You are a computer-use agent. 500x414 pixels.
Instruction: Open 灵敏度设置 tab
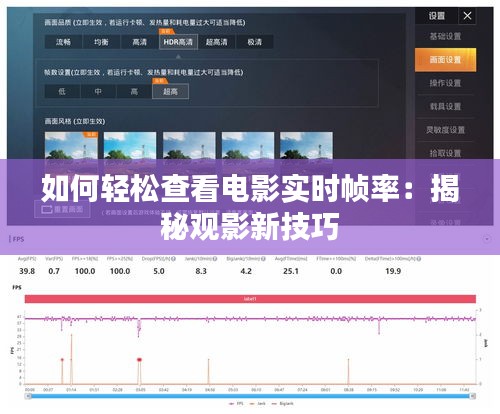(x=445, y=130)
